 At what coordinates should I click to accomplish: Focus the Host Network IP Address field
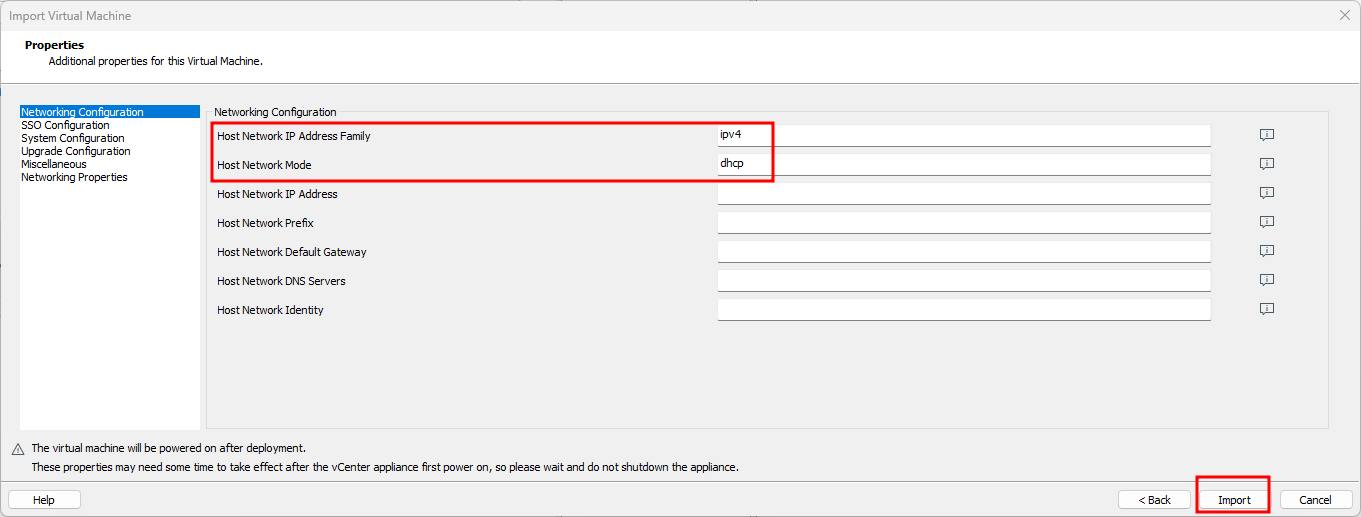coord(964,193)
